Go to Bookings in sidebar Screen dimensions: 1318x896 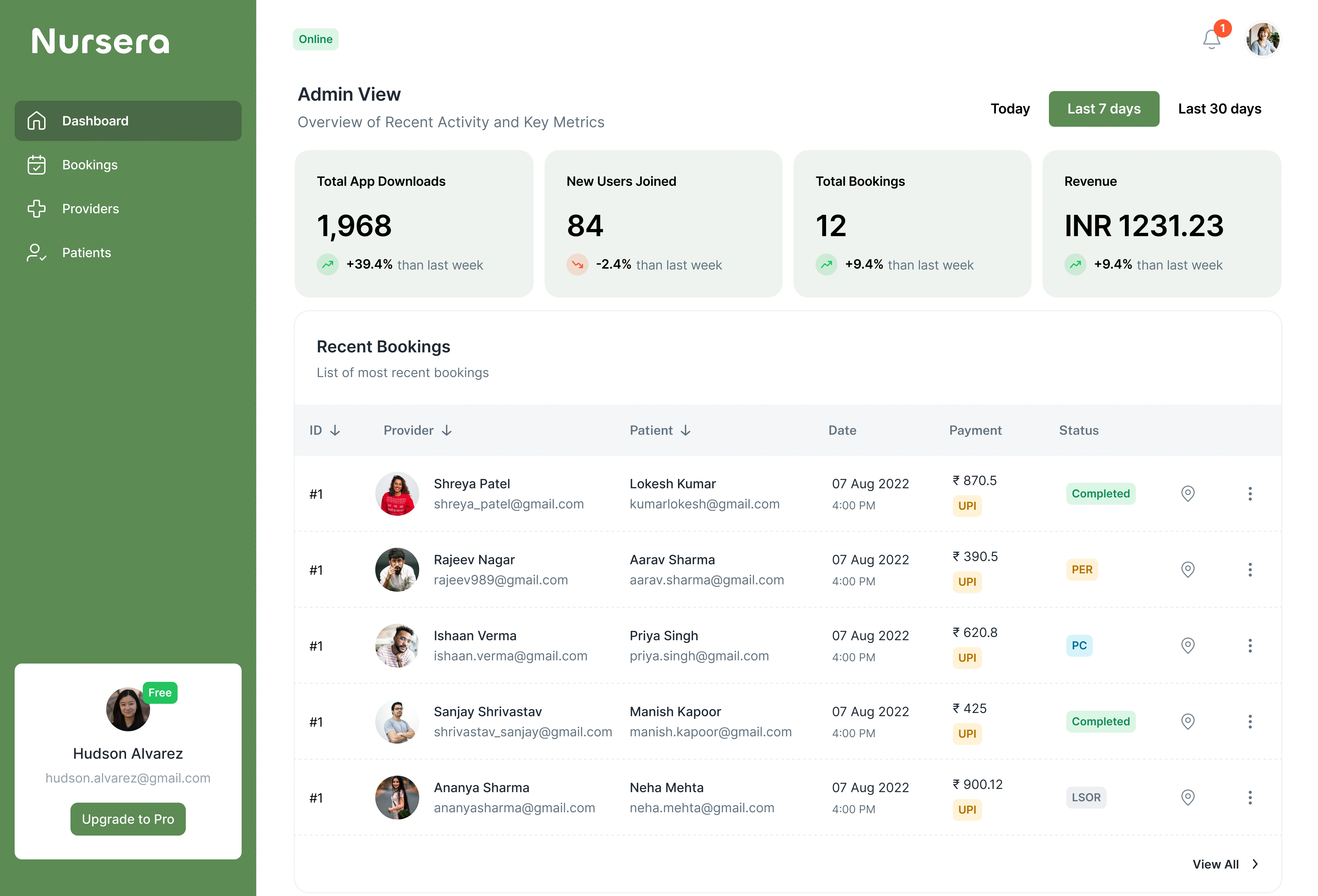click(x=128, y=165)
